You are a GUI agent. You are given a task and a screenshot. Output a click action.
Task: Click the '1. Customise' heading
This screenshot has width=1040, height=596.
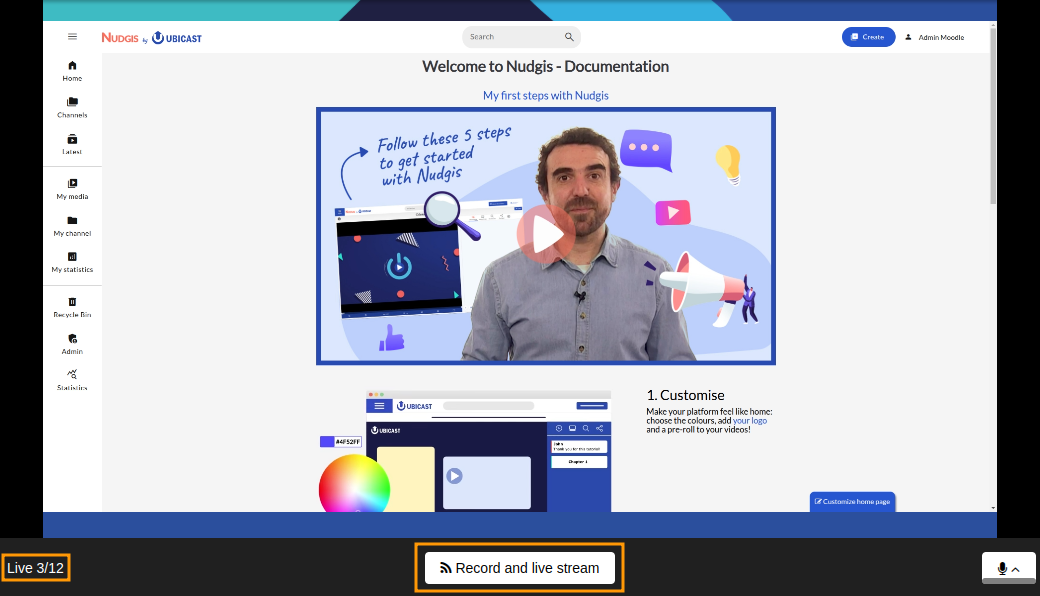[685, 395]
